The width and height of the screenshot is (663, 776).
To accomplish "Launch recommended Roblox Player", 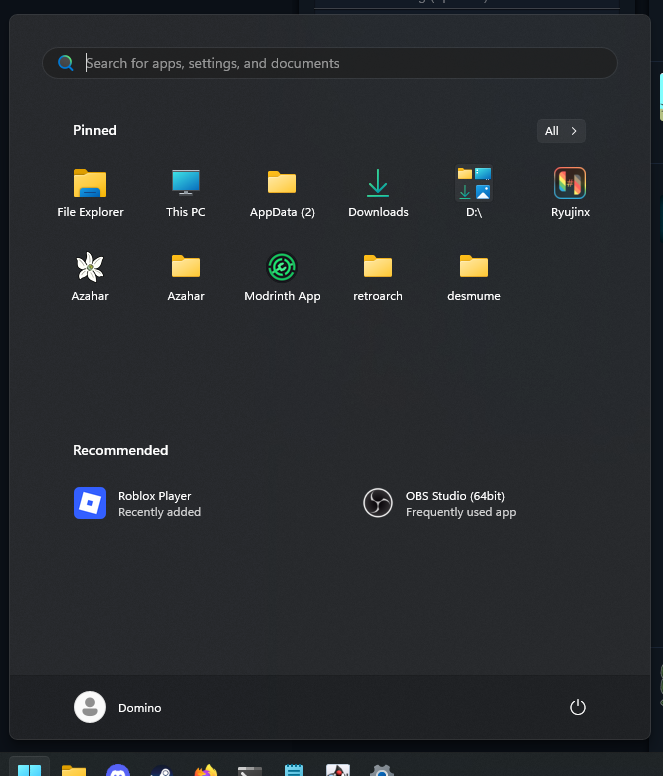I will coord(138,503).
